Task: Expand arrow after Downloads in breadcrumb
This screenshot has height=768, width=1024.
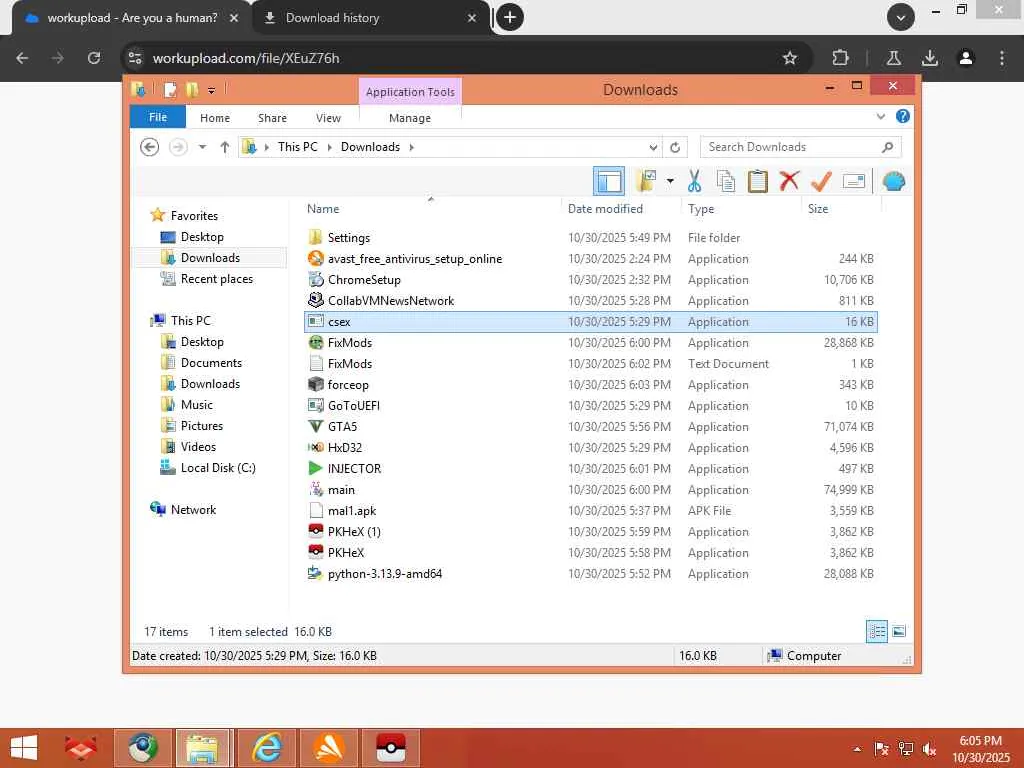Action: [x=411, y=147]
